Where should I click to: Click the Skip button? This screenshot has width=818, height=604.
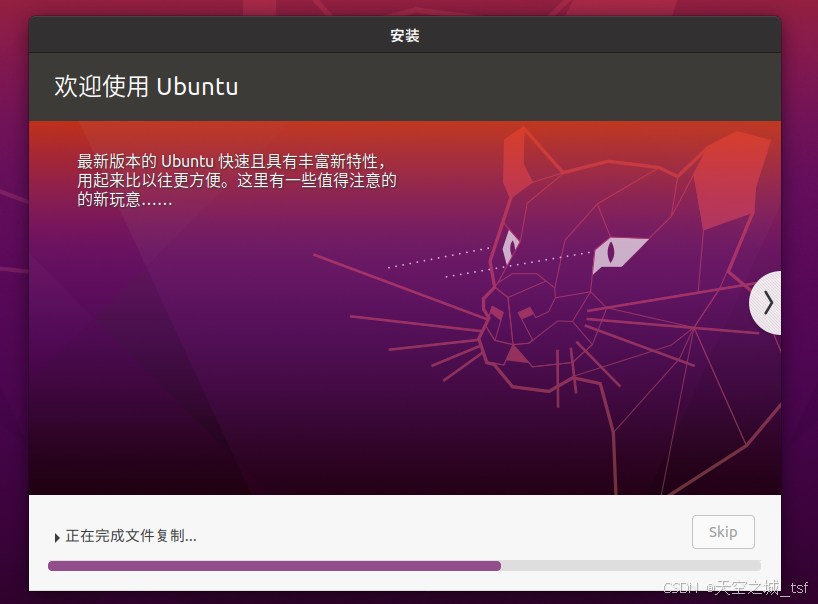click(722, 531)
